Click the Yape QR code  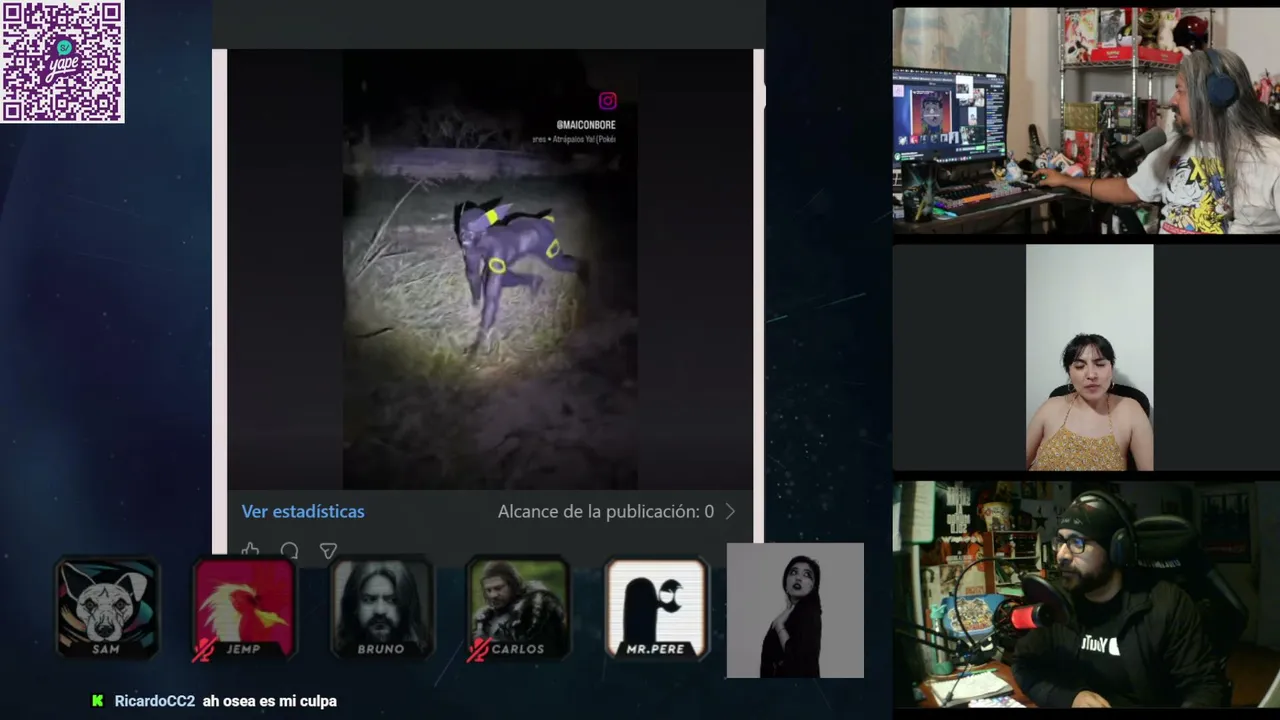62,61
